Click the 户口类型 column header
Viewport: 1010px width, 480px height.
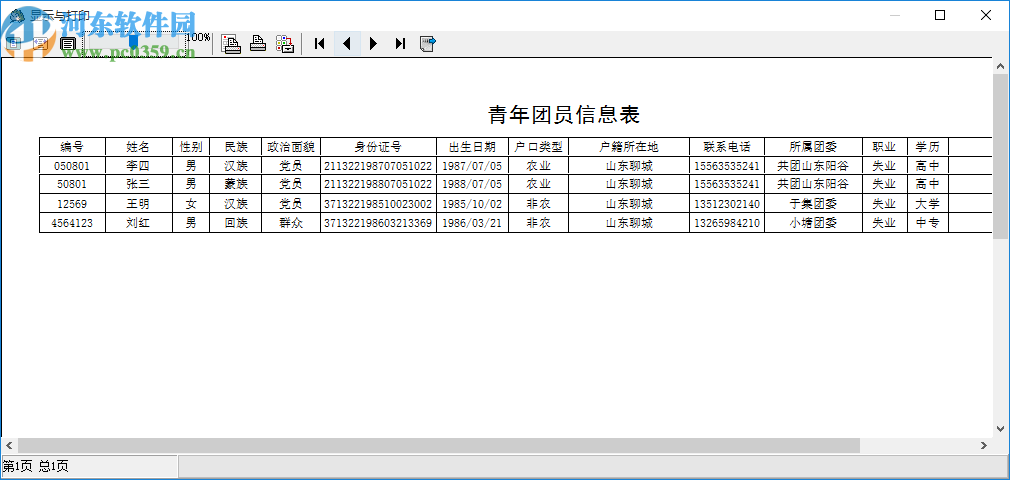(x=538, y=146)
